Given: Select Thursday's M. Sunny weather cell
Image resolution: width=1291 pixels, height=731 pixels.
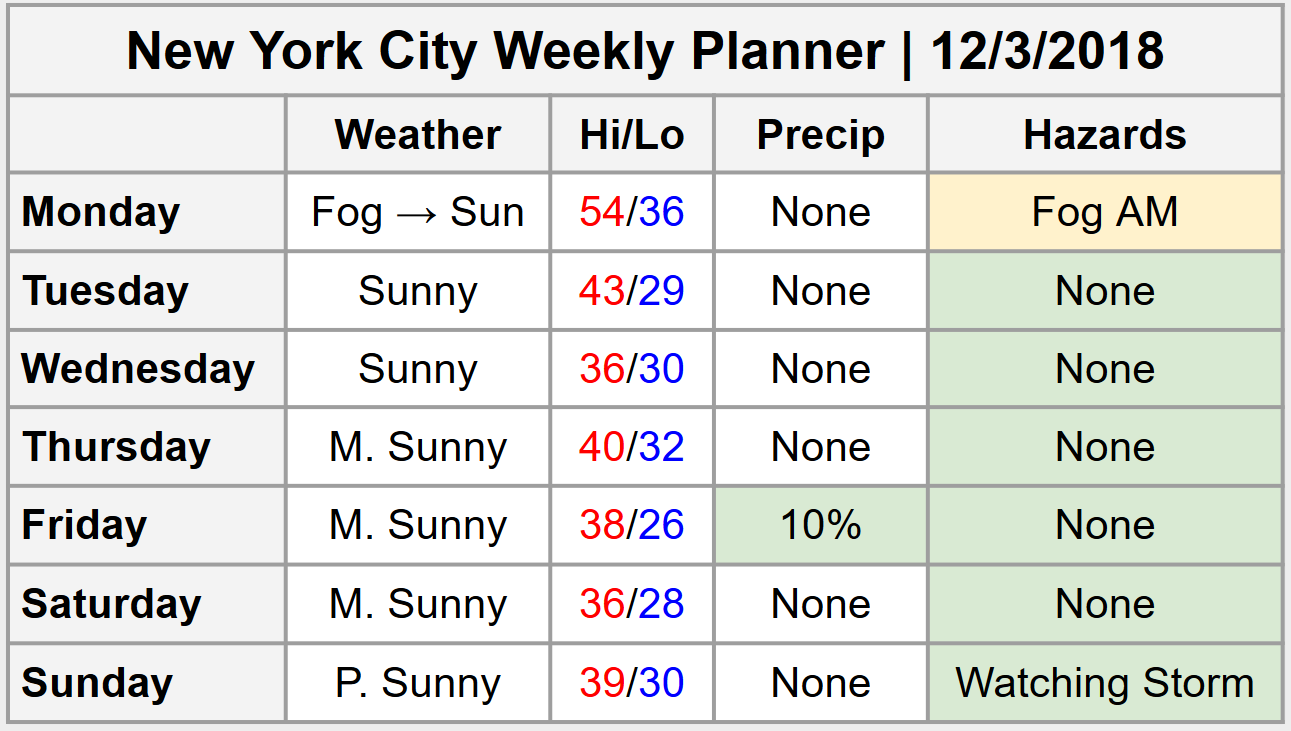Looking at the screenshot, I should click(x=418, y=447).
